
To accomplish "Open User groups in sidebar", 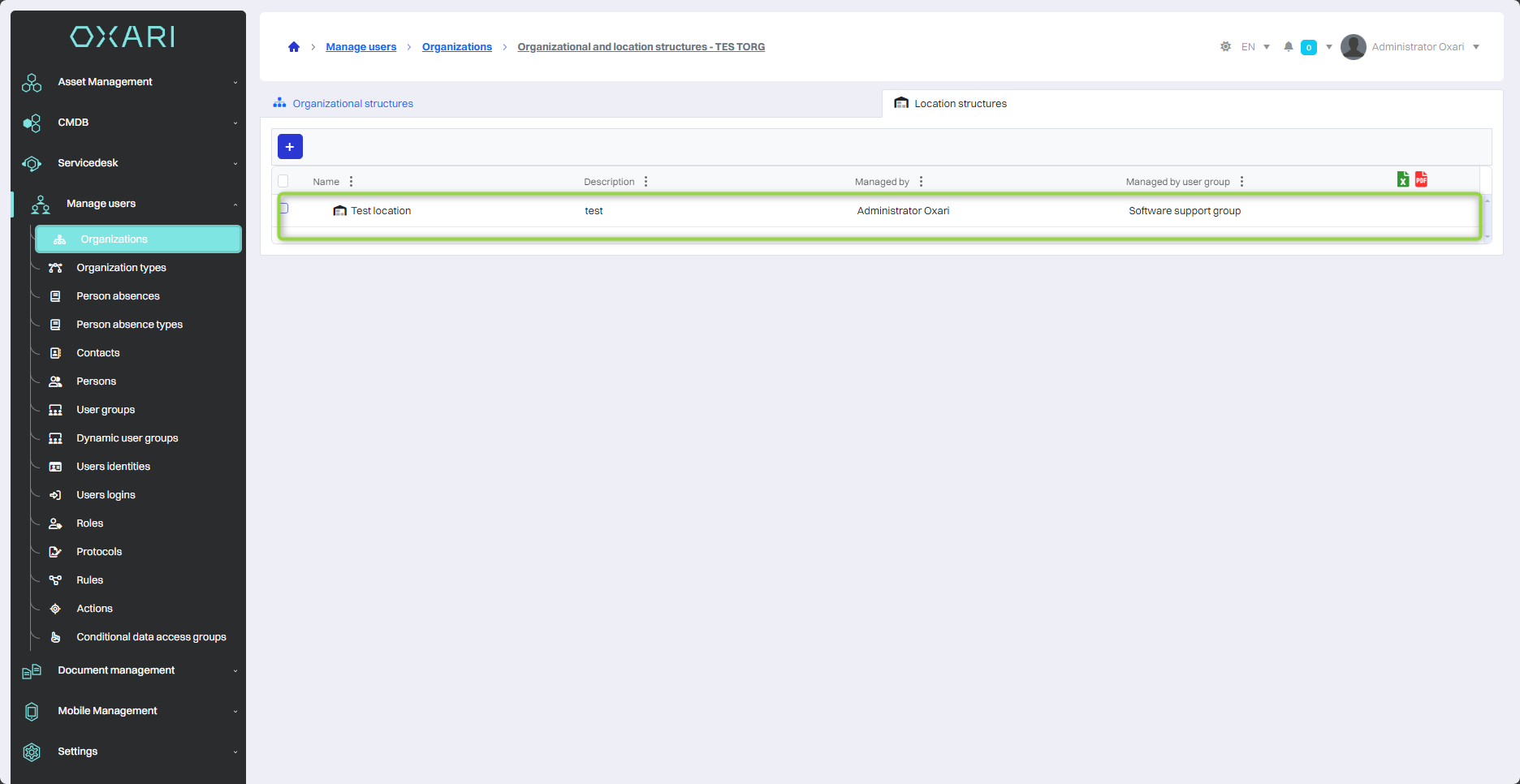I will (106, 410).
